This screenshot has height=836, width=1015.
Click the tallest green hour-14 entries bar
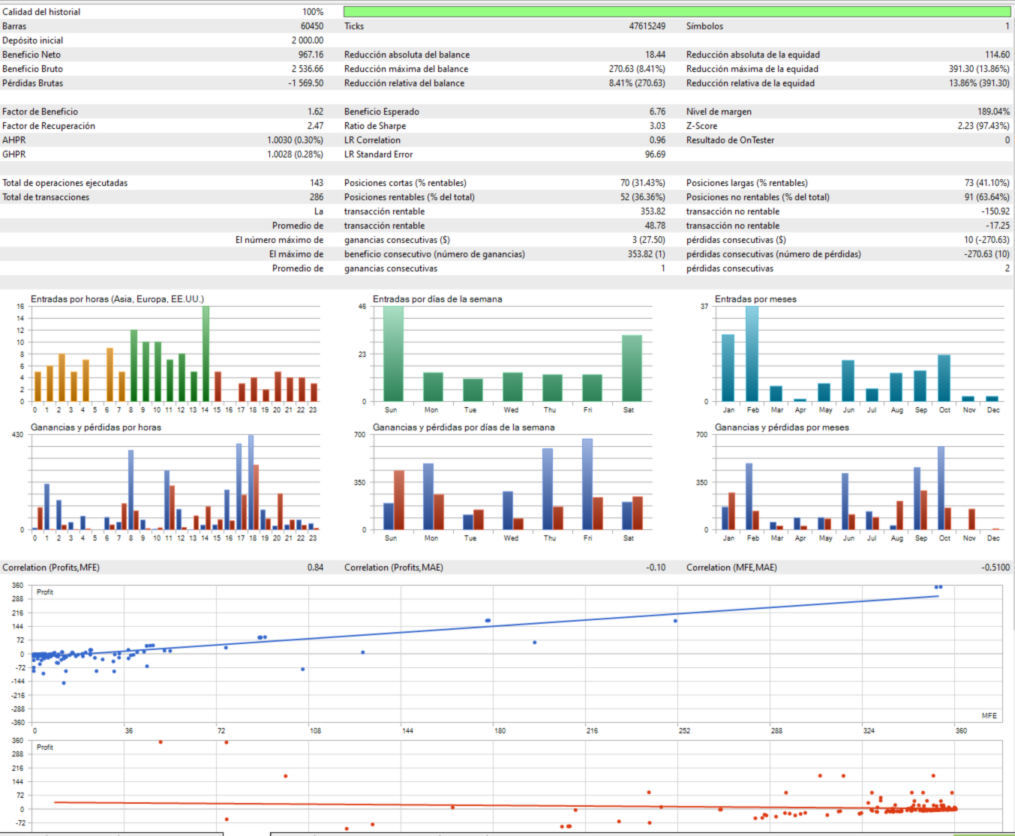206,354
